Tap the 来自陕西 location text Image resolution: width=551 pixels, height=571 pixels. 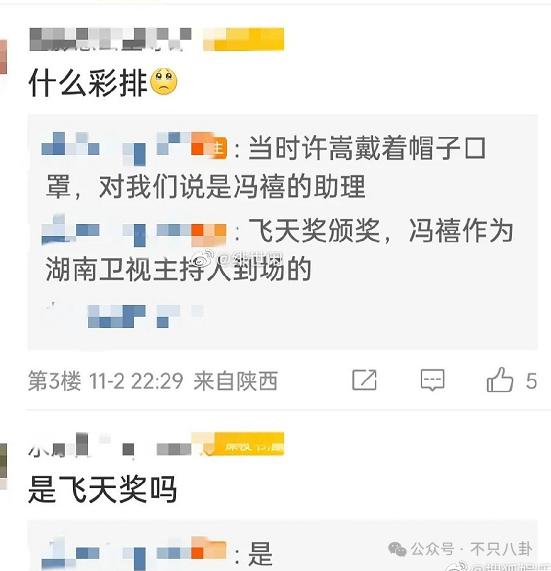(x=236, y=381)
